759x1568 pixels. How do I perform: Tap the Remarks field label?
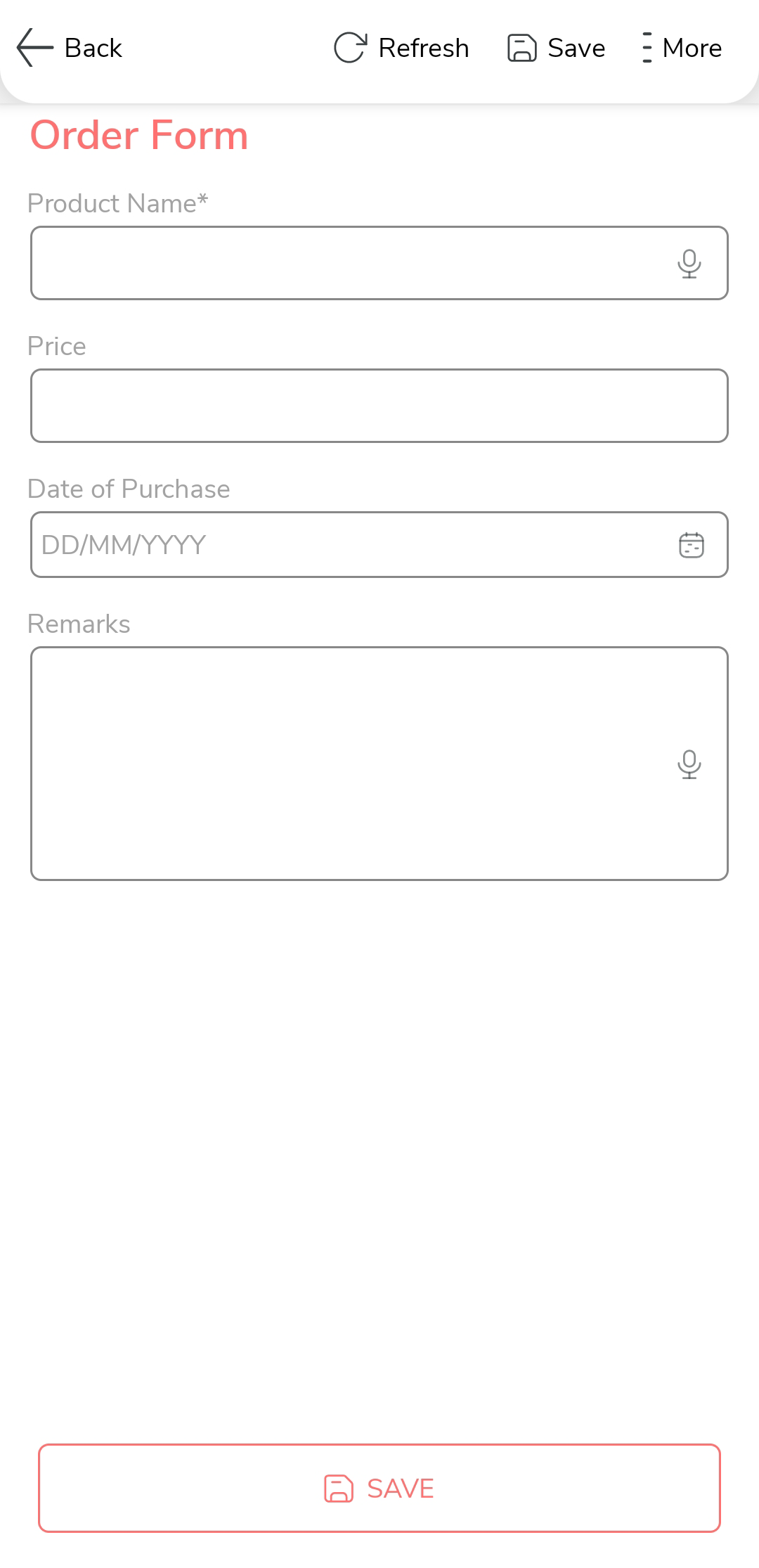point(79,624)
